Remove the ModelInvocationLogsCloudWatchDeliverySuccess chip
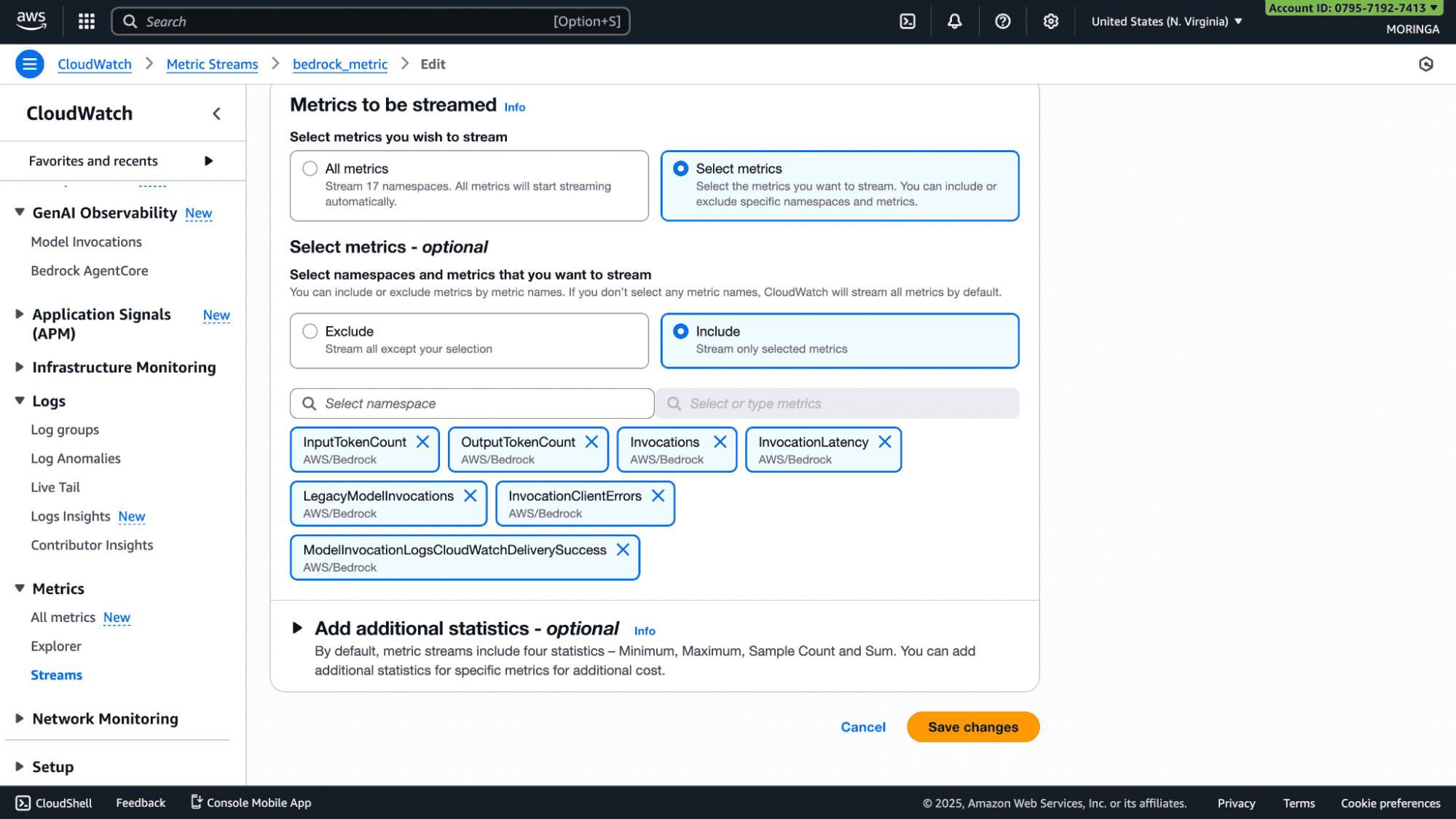1456x820 pixels. tap(623, 550)
